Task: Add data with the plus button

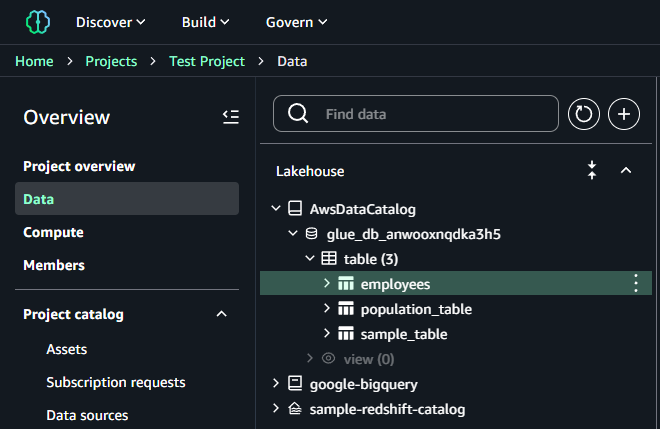Action: [x=624, y=114]
